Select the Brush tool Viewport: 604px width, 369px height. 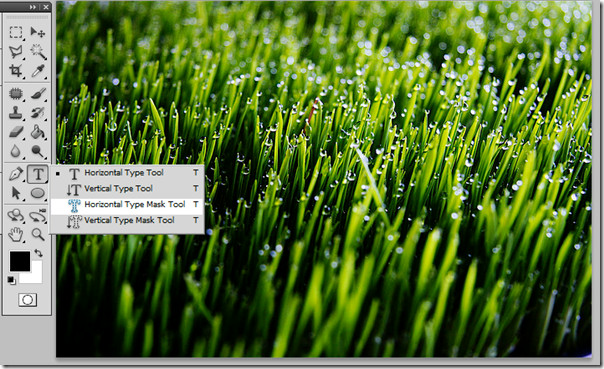tap(38, 94)
